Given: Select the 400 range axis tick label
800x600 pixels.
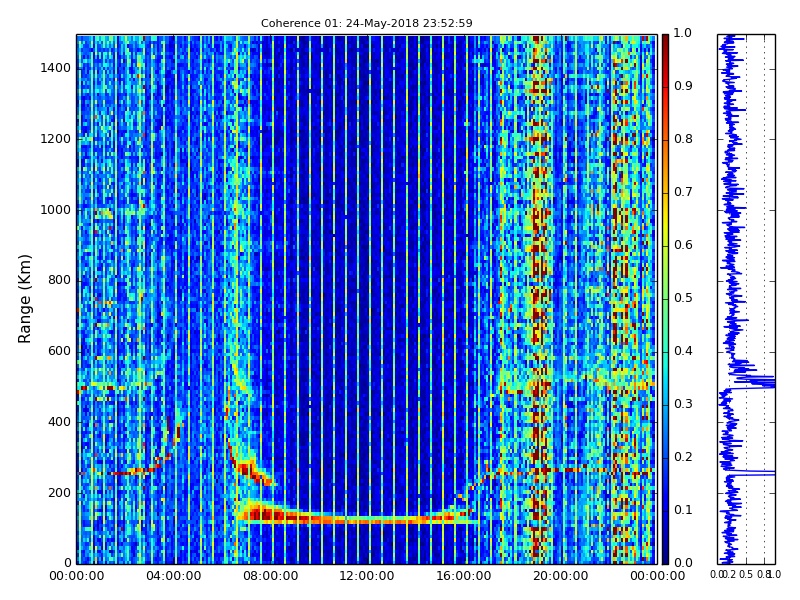Looking at the screenshot, I should click(x=60, y=422).
